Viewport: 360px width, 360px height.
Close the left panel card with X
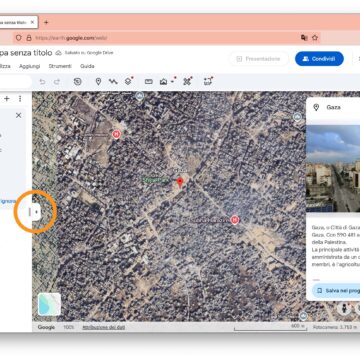click(x=19, y=115)
